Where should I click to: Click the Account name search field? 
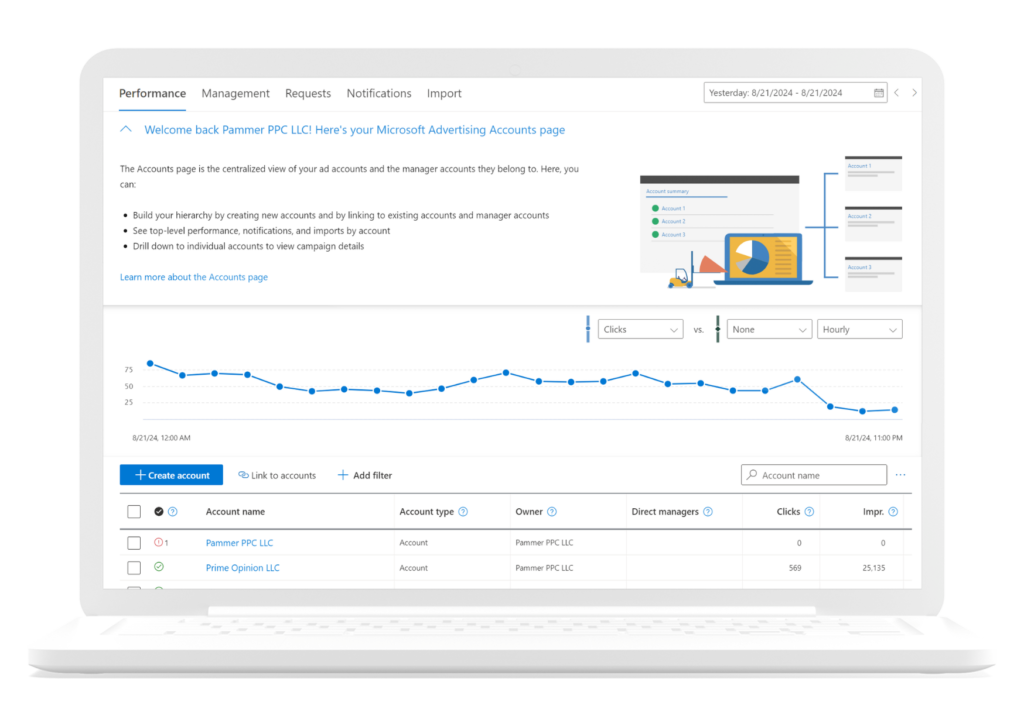[x=814, y=475]
